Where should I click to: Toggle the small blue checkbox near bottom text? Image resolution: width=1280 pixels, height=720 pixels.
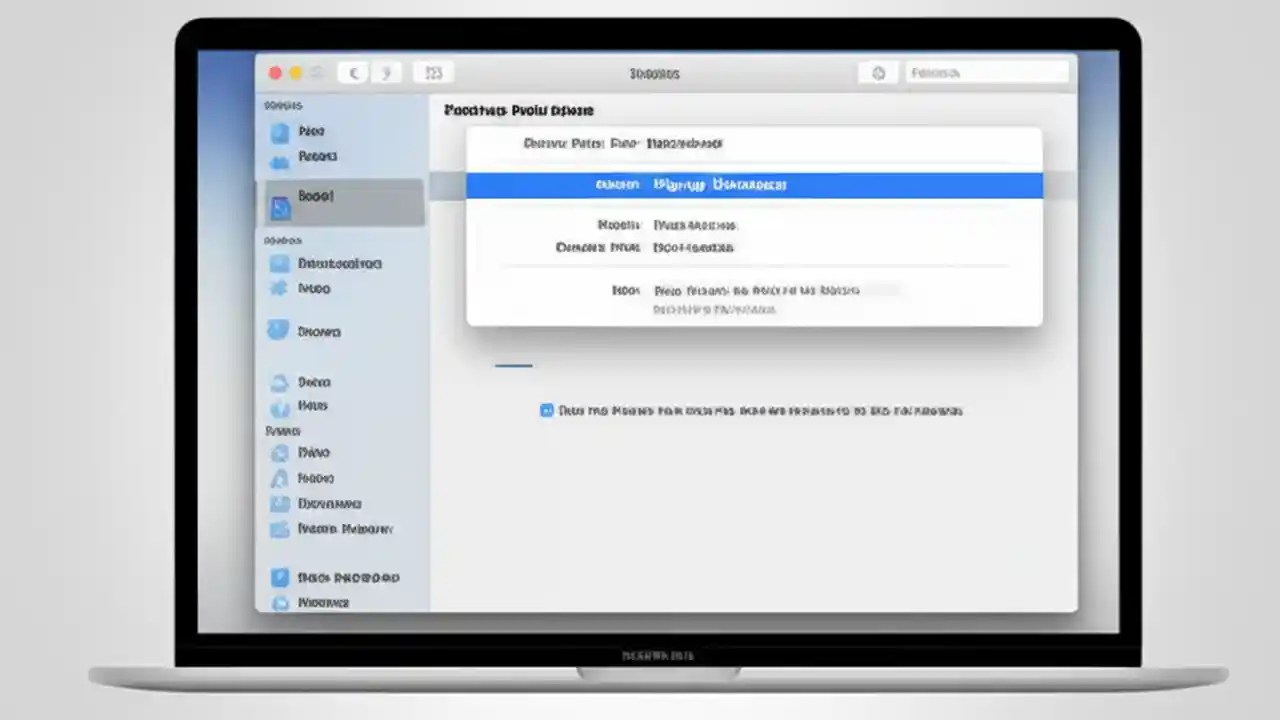click(546, 410)
